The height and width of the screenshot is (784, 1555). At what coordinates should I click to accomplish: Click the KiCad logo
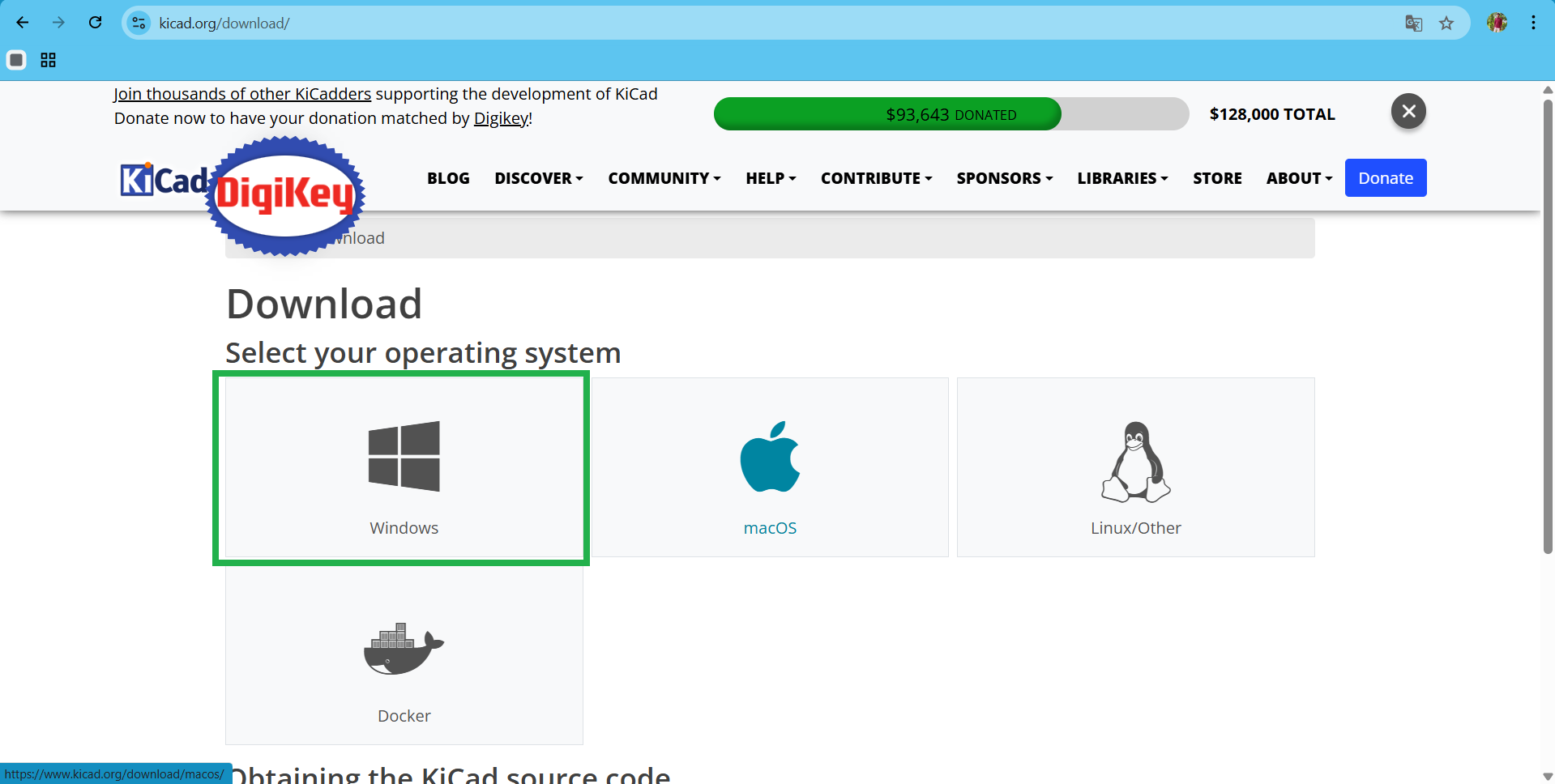click(164, 179)
